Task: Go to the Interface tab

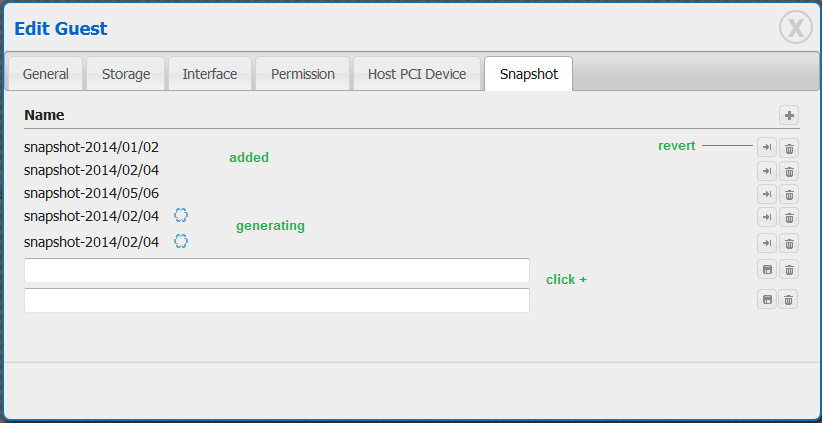Action: tap(210, 74)
